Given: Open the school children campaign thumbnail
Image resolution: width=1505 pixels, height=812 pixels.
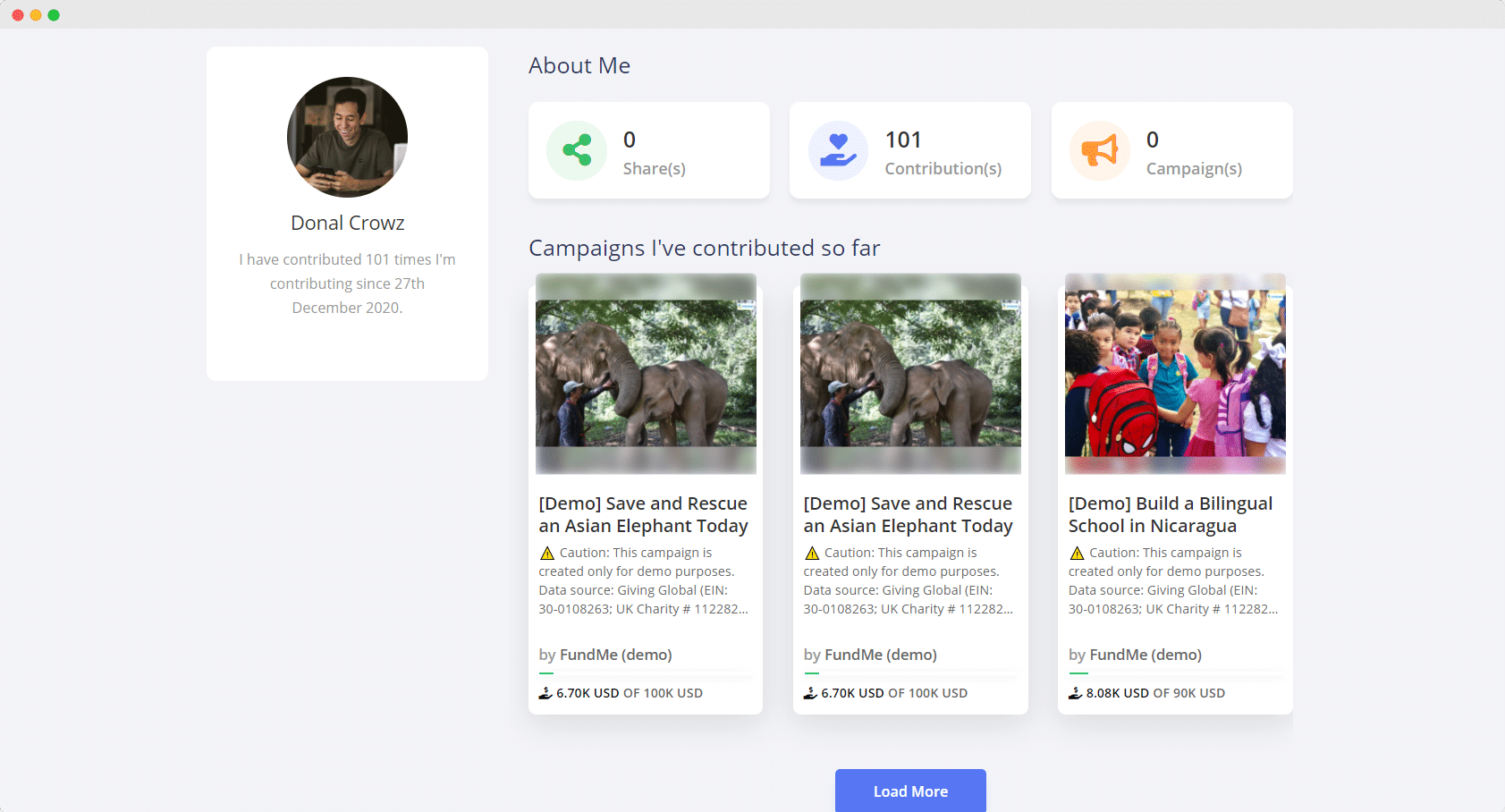Looking at the screenshot, I should pos(1175,373).
